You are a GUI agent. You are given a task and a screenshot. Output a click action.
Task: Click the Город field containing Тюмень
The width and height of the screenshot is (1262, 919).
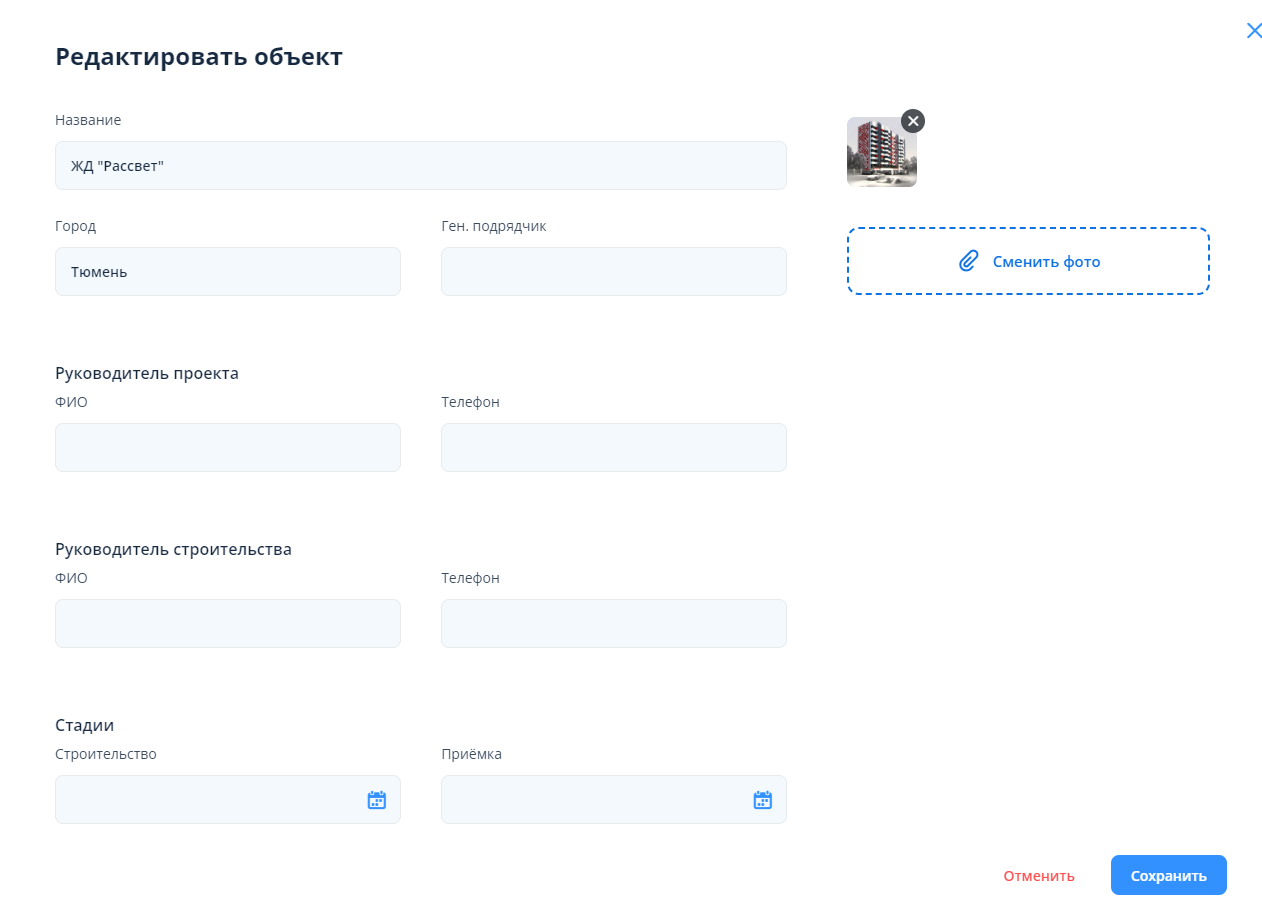(227, 272)
